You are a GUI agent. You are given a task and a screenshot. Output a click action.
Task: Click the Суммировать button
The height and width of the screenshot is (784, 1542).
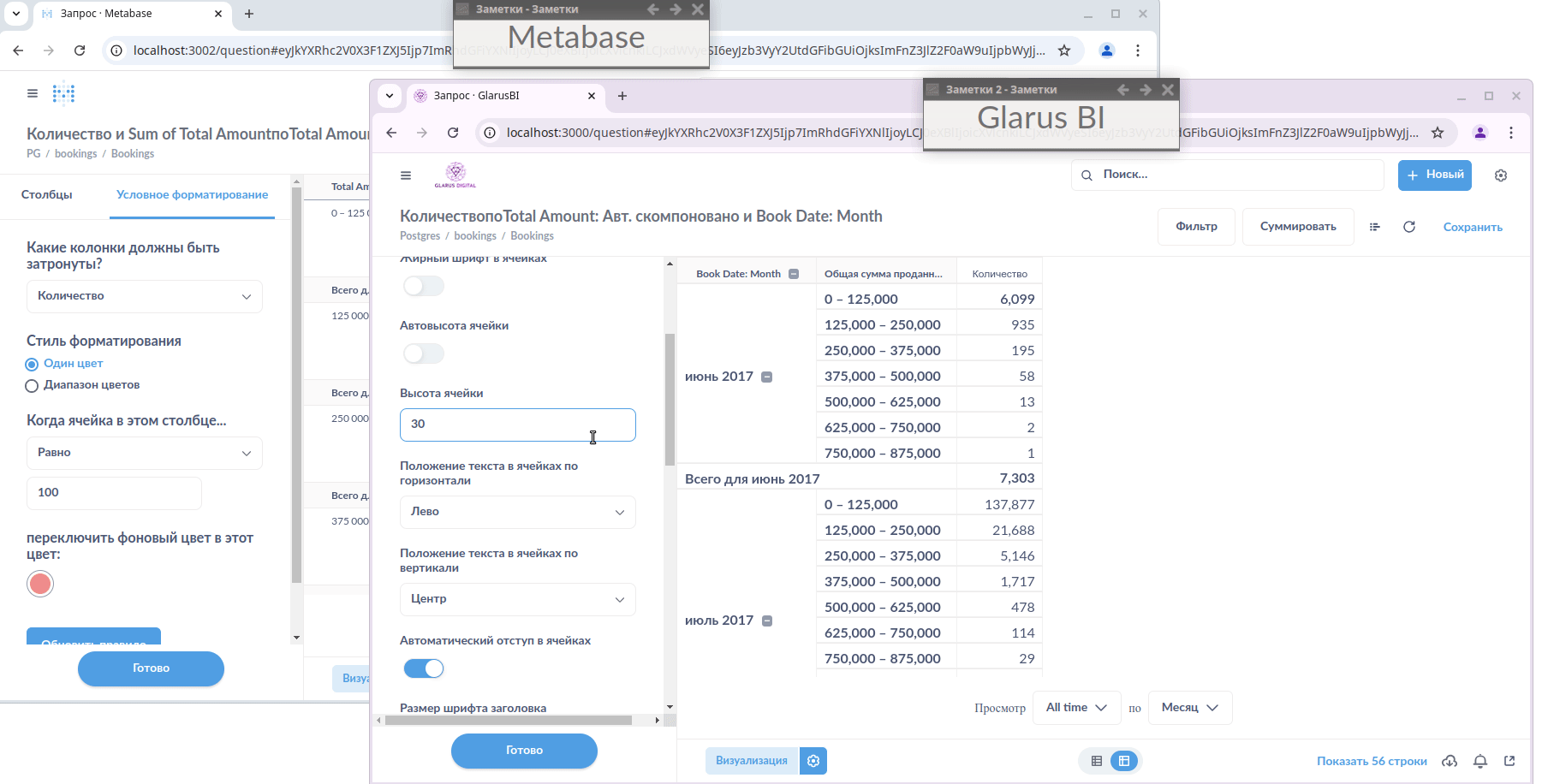pos(1297,227)
